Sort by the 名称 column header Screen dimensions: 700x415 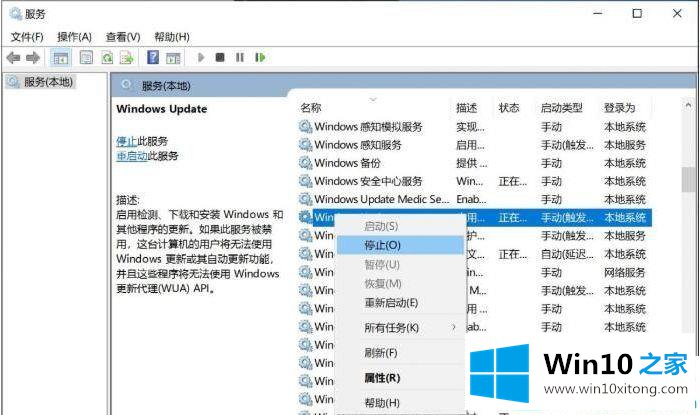point(311,108)
